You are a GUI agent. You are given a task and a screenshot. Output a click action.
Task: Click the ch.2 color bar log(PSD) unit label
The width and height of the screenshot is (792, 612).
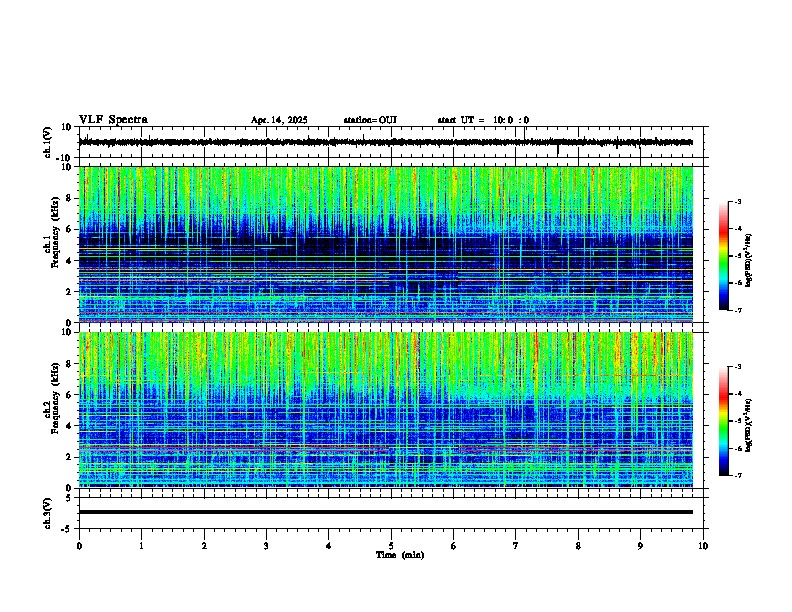[x=749, y=426]
